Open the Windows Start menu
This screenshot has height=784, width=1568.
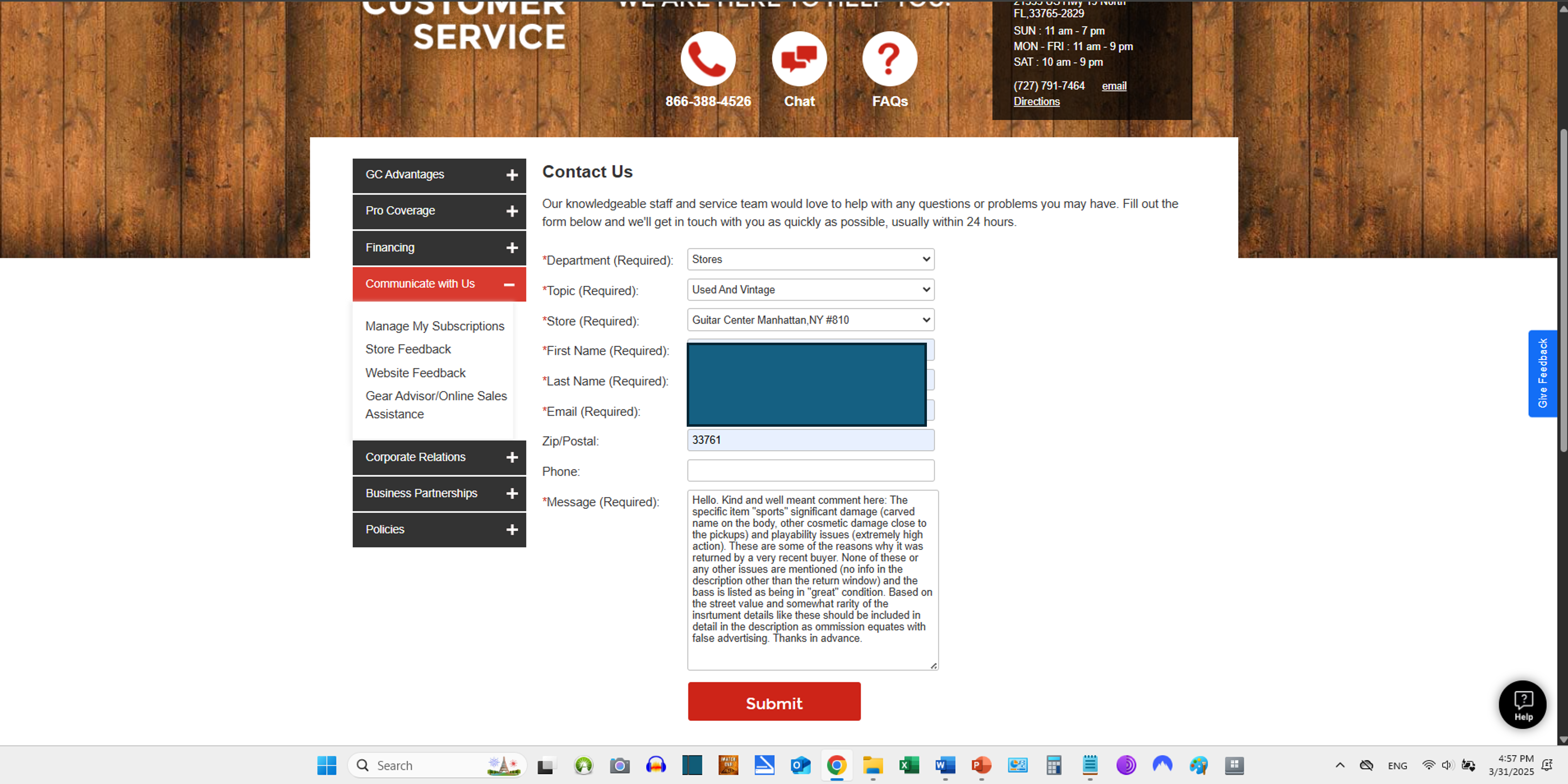click(327, 765)
